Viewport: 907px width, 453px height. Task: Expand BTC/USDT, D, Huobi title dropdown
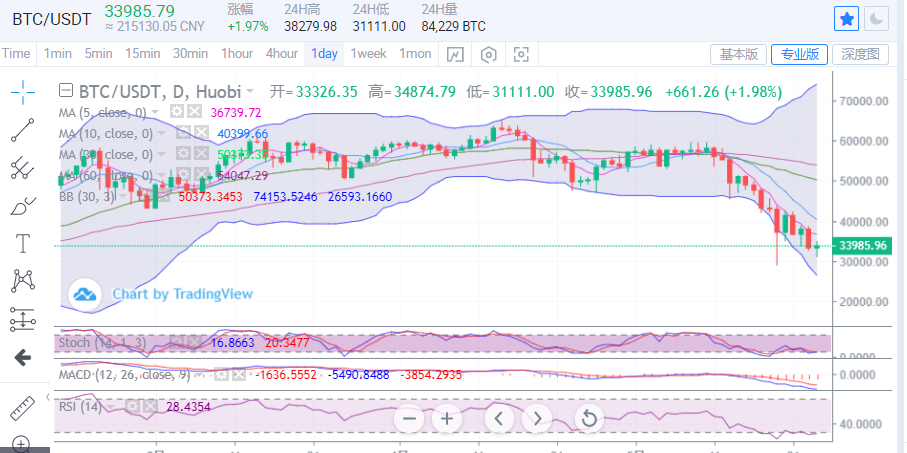pyautogui.click(x=250, y=91)
